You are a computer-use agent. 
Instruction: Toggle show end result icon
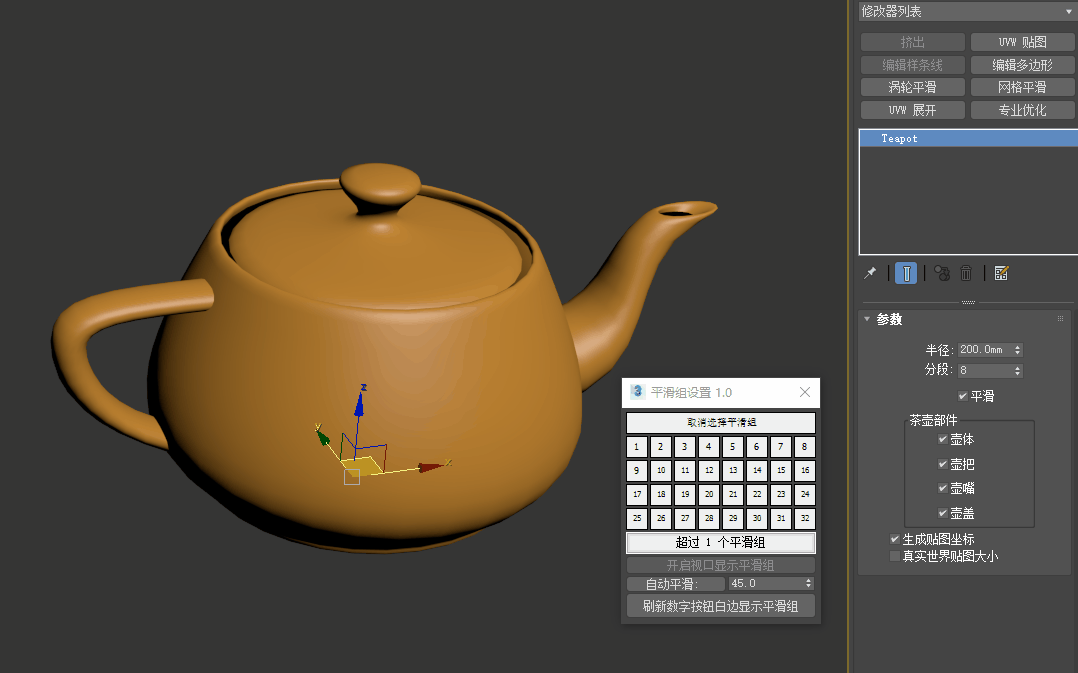(906, 274)
